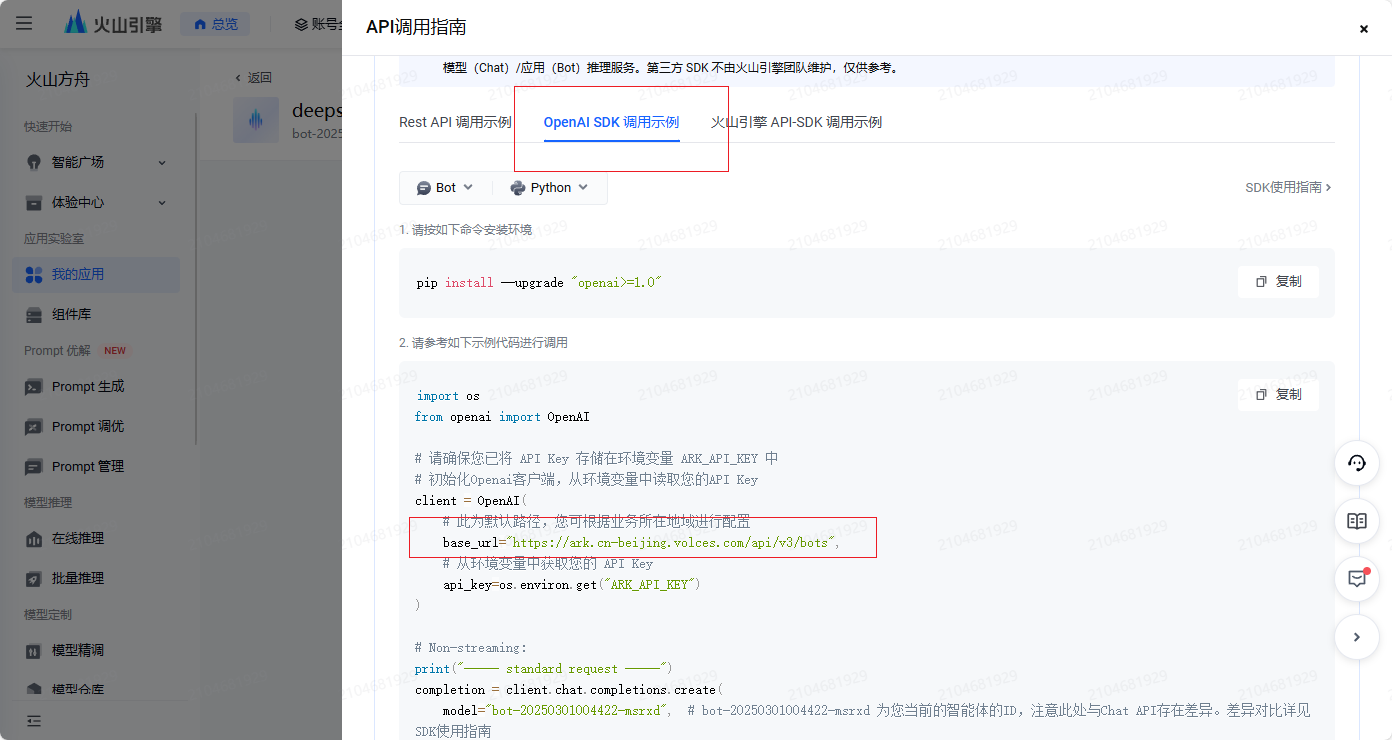This screenshot has height=740, width=1392.
Task: Open 在线推理 in the sidebar
Action: point(96,538)
